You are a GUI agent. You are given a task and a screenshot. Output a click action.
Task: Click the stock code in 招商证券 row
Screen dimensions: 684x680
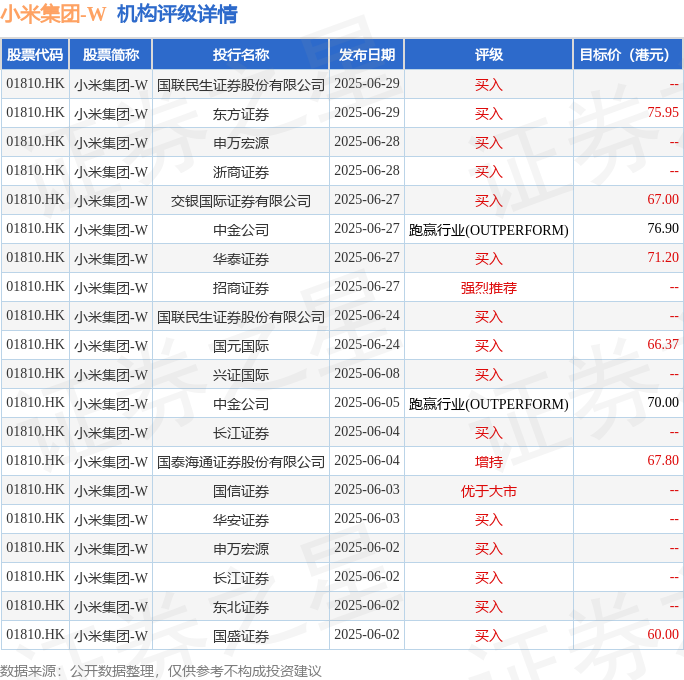pos(35,287)
